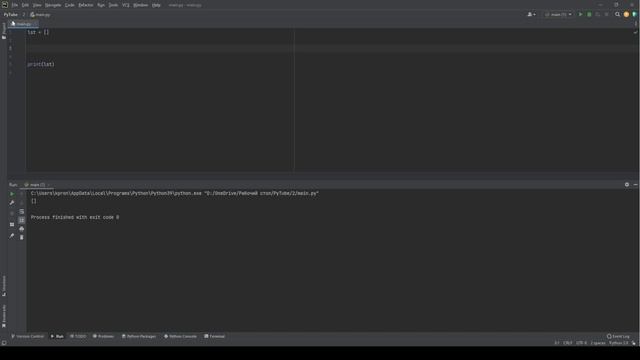
Task: Open the Edit menu
Action: click(25, 5)
